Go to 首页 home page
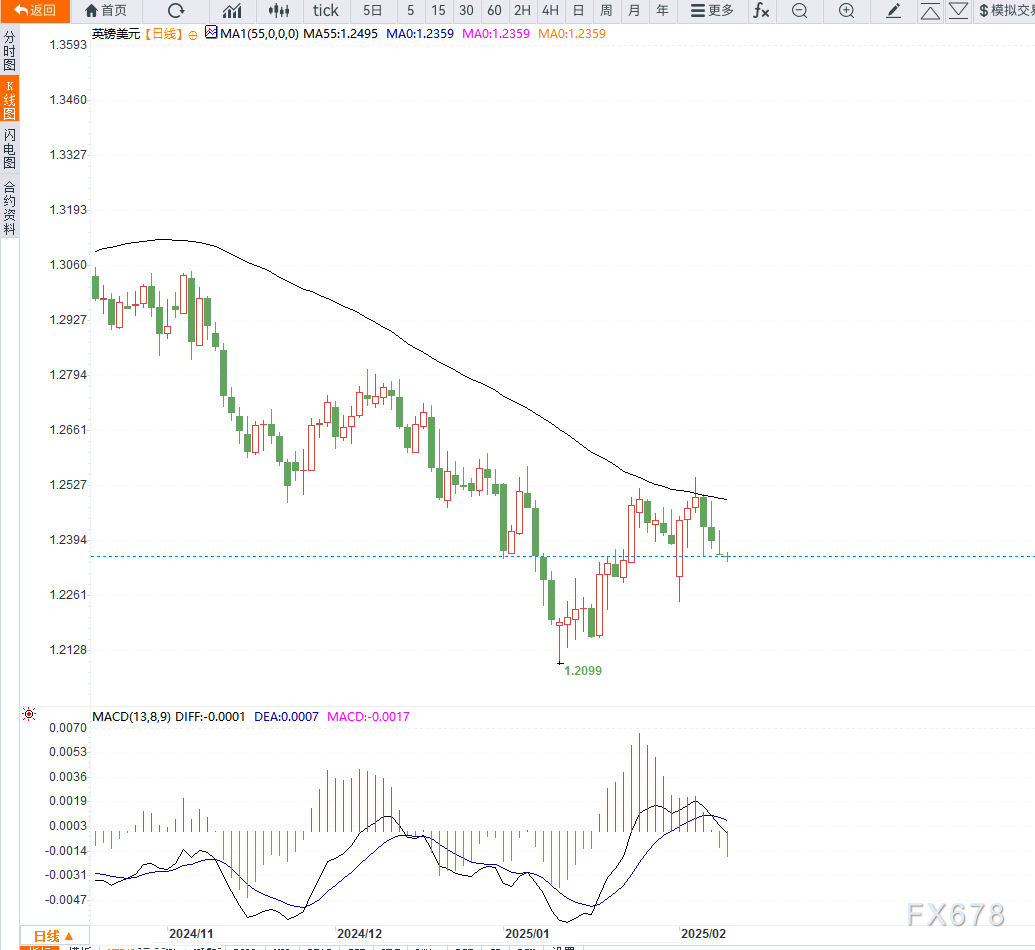The width and height of the screenshot is (1035, 950). click(106, 11)
